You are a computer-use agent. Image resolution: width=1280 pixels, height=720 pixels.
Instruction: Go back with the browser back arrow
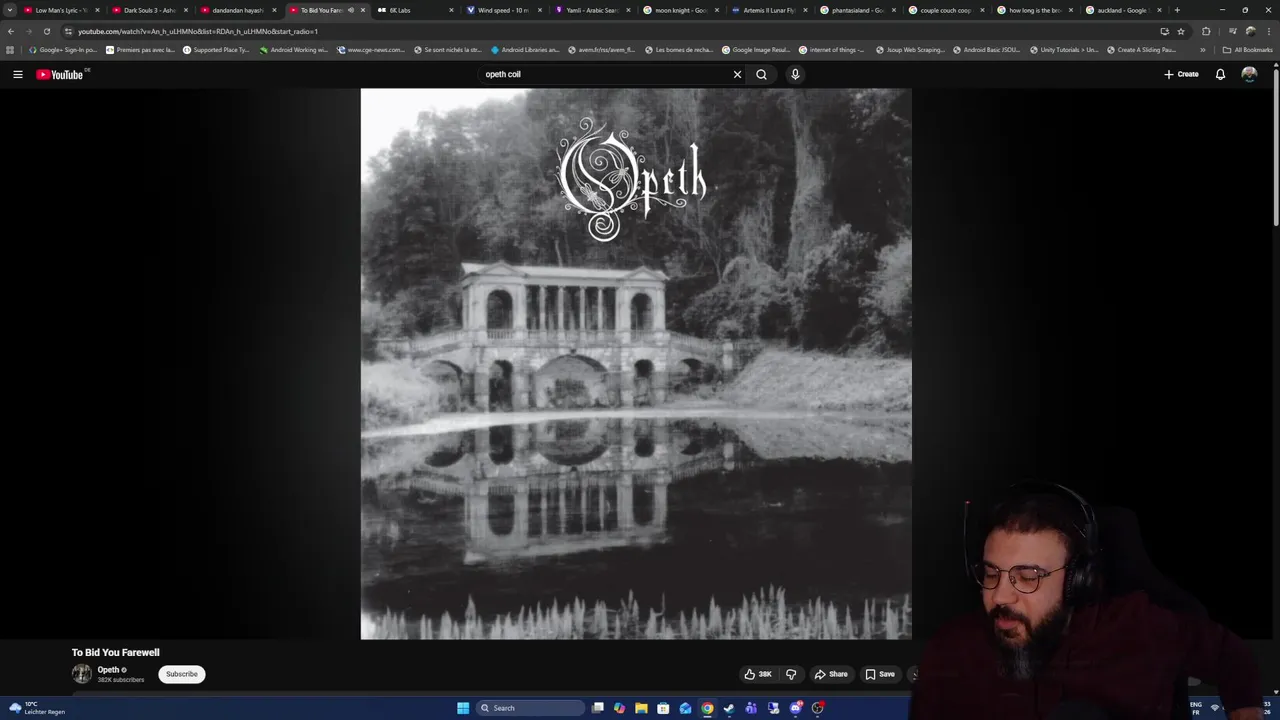click(10, 31)
